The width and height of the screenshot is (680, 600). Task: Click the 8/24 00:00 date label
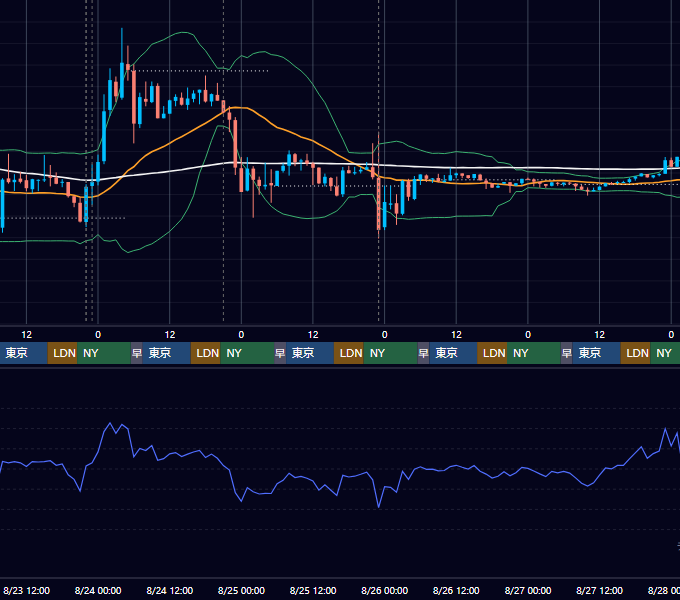pyautogui.click(x=98, y=590)
